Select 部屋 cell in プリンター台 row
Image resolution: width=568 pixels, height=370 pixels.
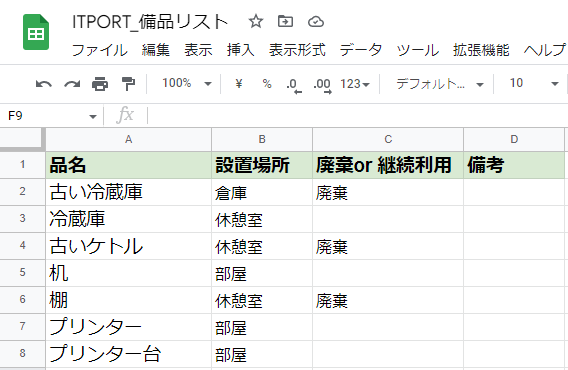(x=262, y=354)
